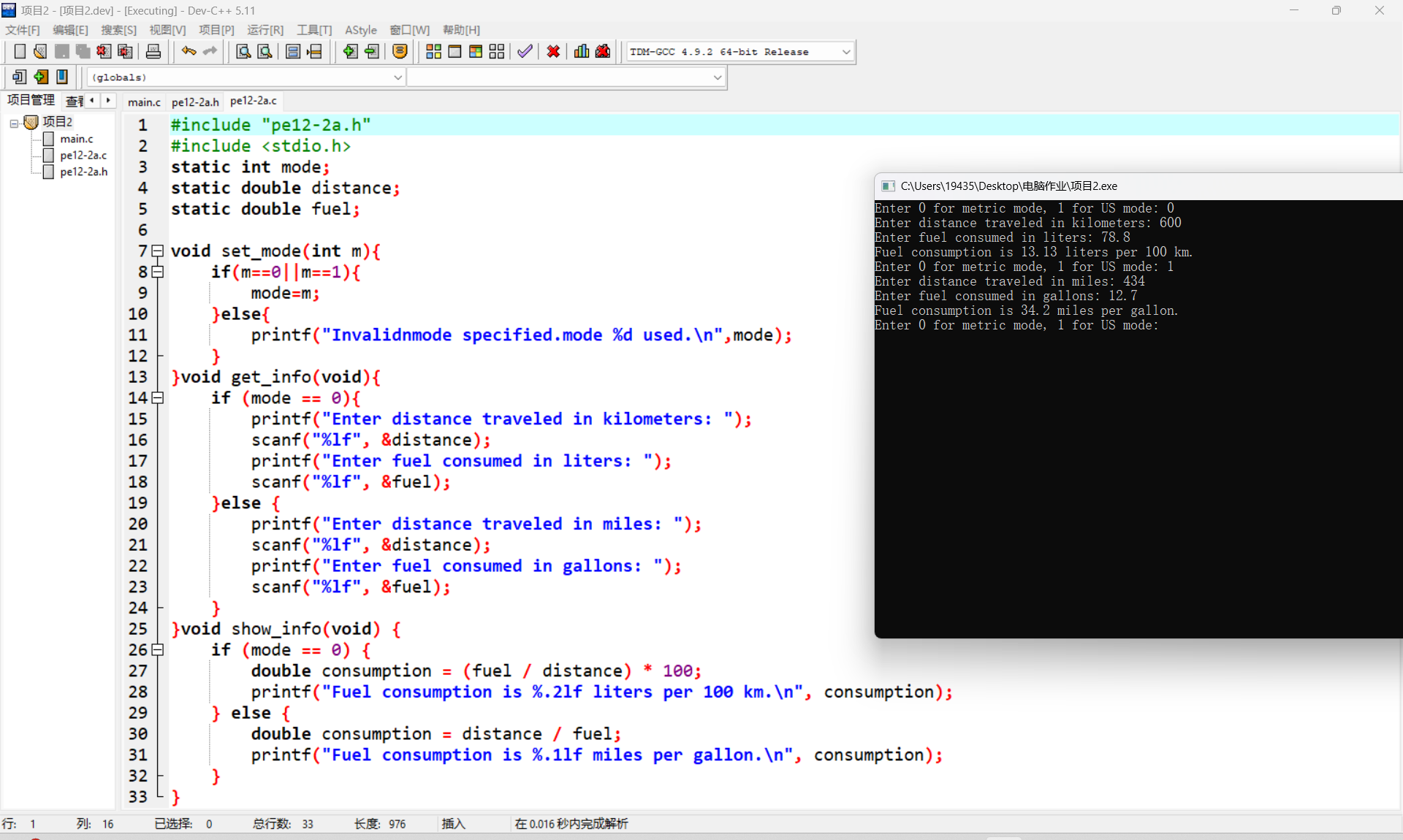1403x840 pixels.
Task: Open pe12-2a.h in the project tree
Action: 83,172
